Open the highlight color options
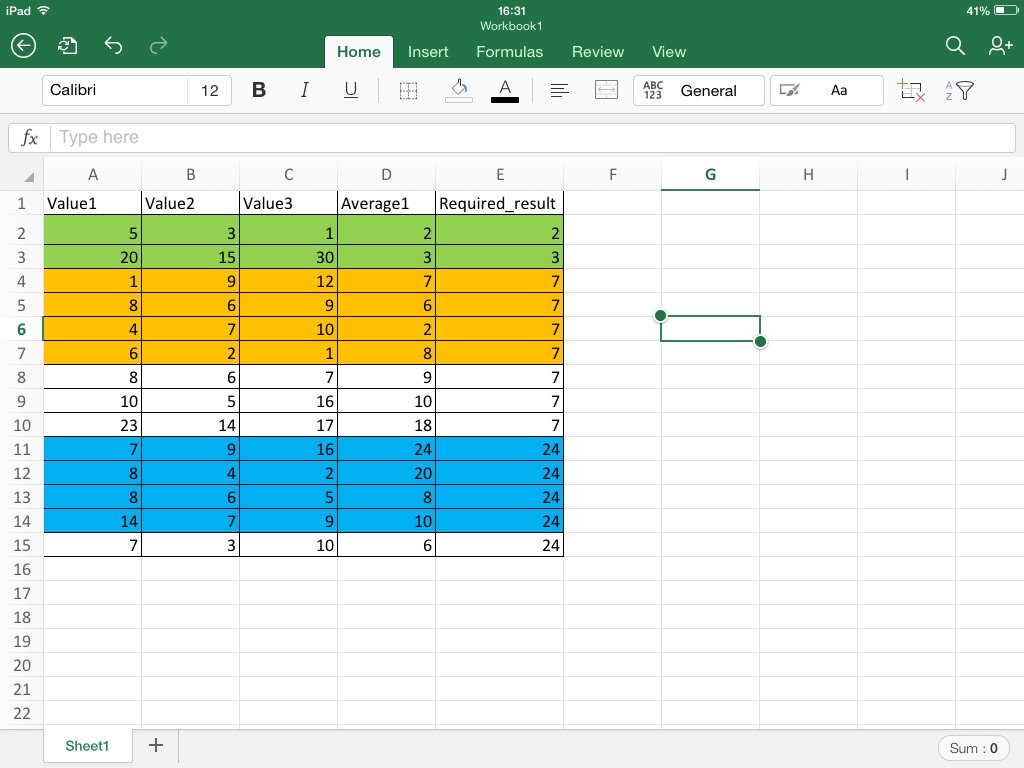This screenshot has height=768, width=1024. (x=788, y=90)
